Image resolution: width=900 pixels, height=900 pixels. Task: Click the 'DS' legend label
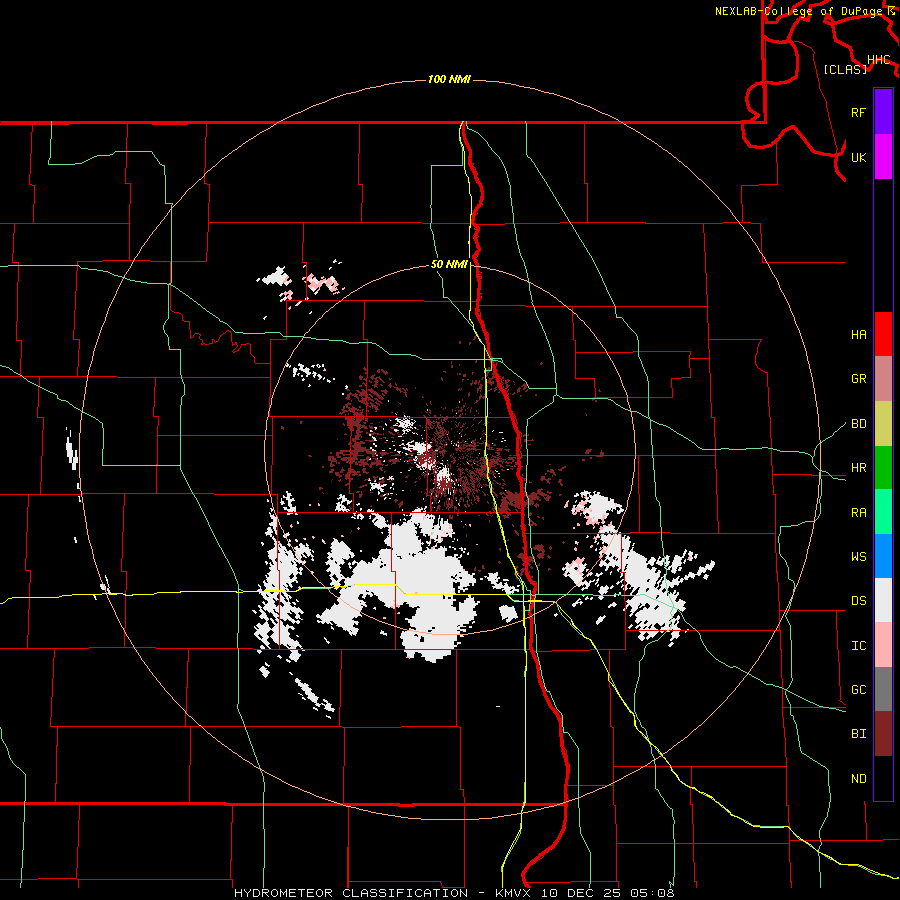[858, 601]
